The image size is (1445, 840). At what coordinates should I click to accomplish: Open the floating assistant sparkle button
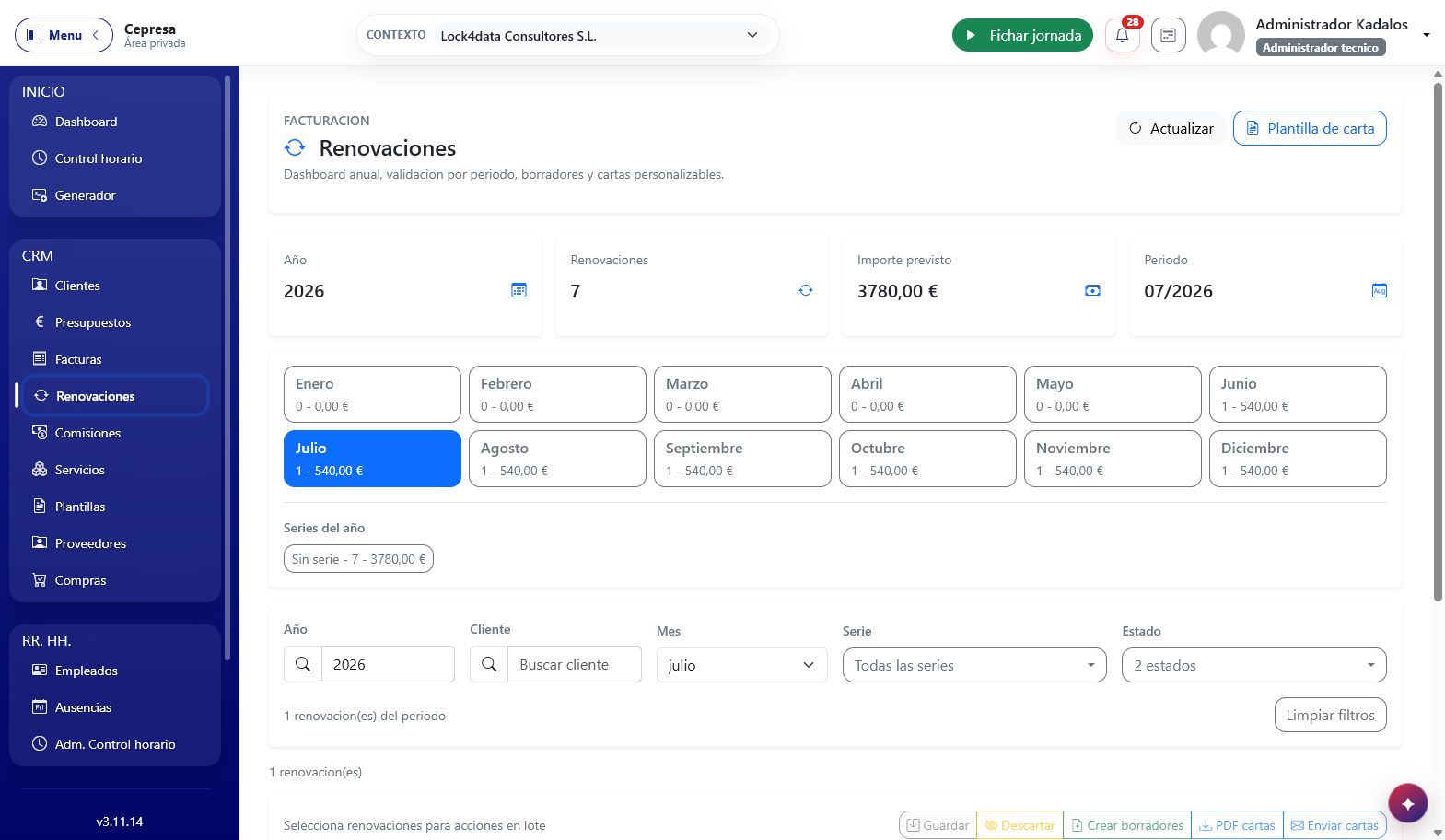coord(1407,803)
